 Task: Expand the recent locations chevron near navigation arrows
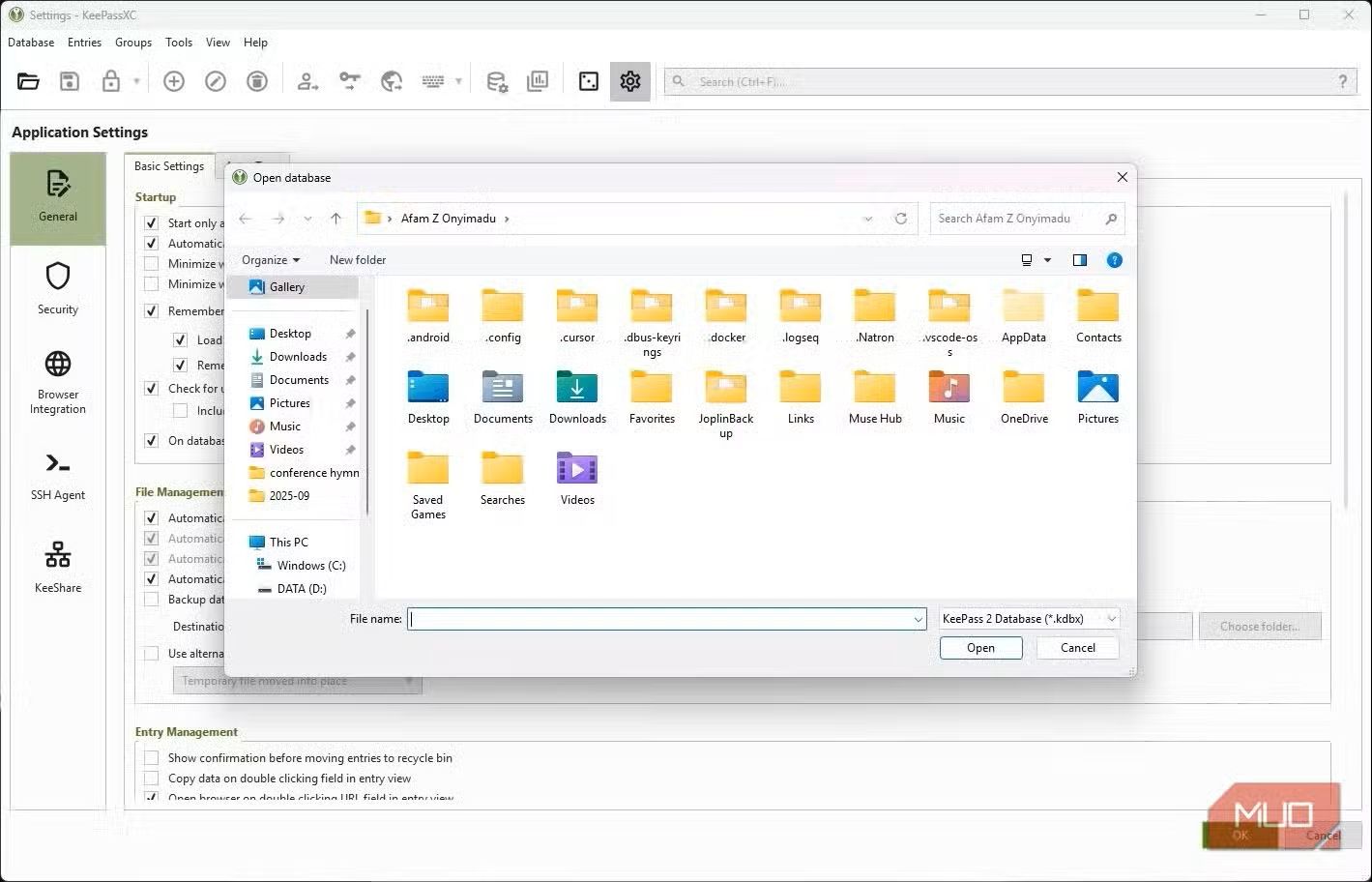pyautogui.click(x=307, y=219)
